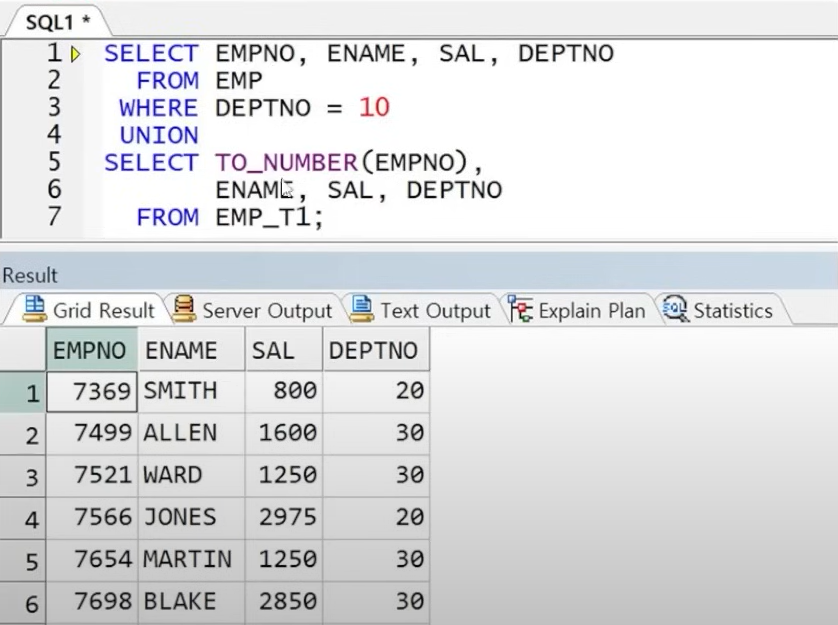Place cursor on the red value 10
The width and height of the screenshot is (838, 625).
[x=374, y=107]
